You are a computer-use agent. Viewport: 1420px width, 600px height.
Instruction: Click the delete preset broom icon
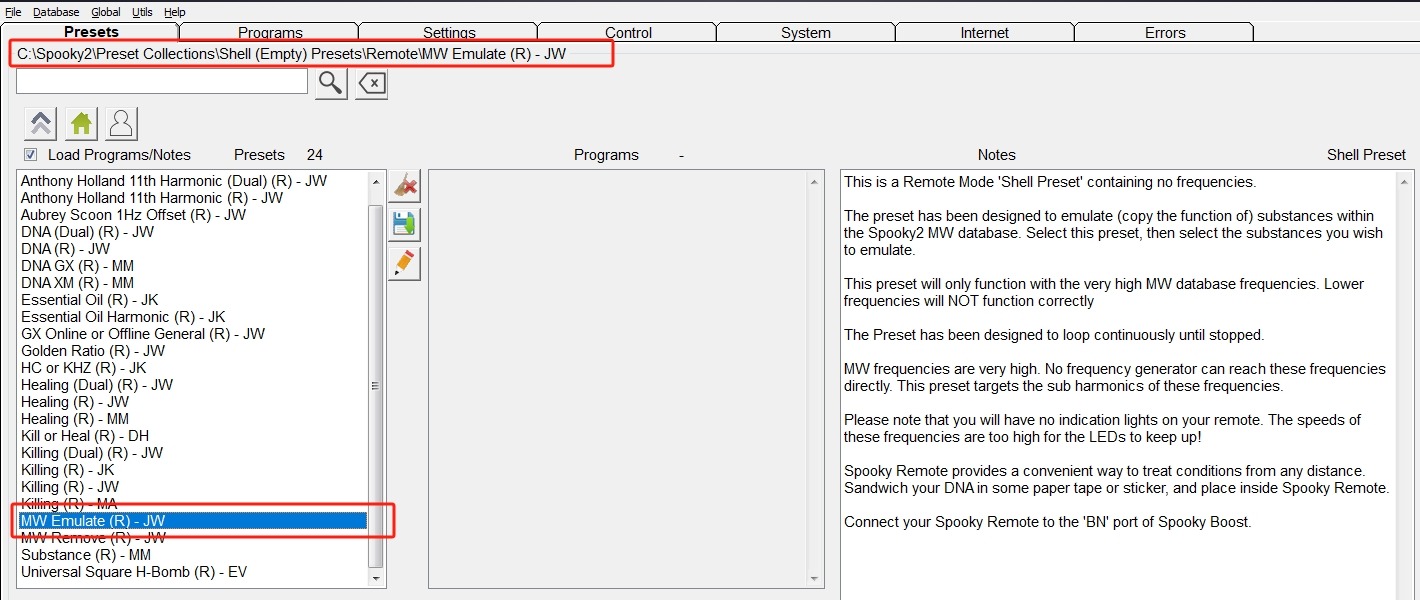404,186
